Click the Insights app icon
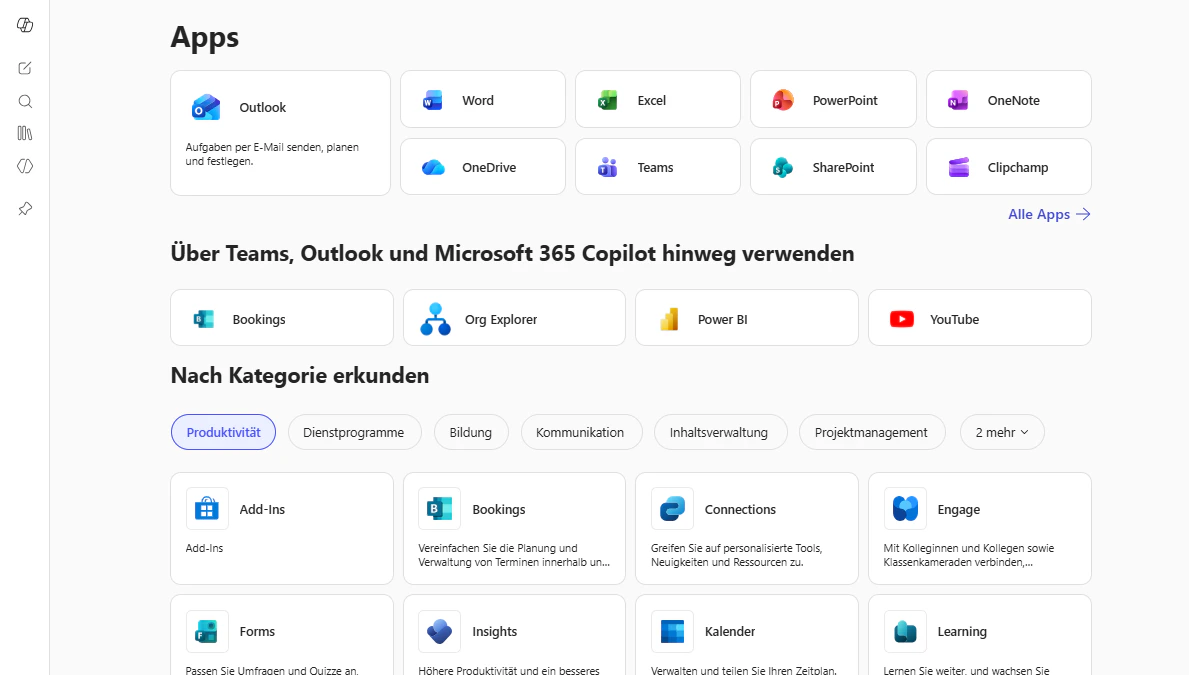The image size is (1189, 675). pos(439,631)
